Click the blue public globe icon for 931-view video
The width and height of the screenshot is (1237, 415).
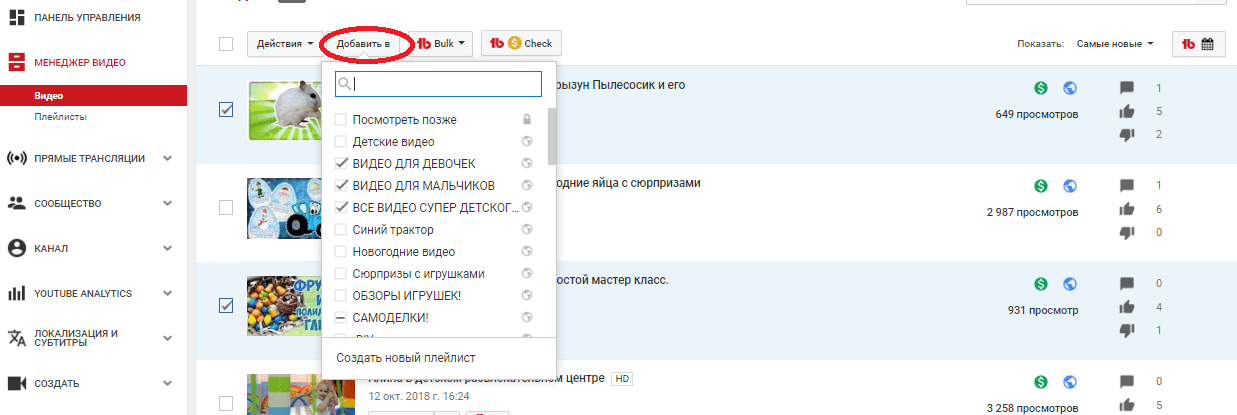coord(1069,284)
